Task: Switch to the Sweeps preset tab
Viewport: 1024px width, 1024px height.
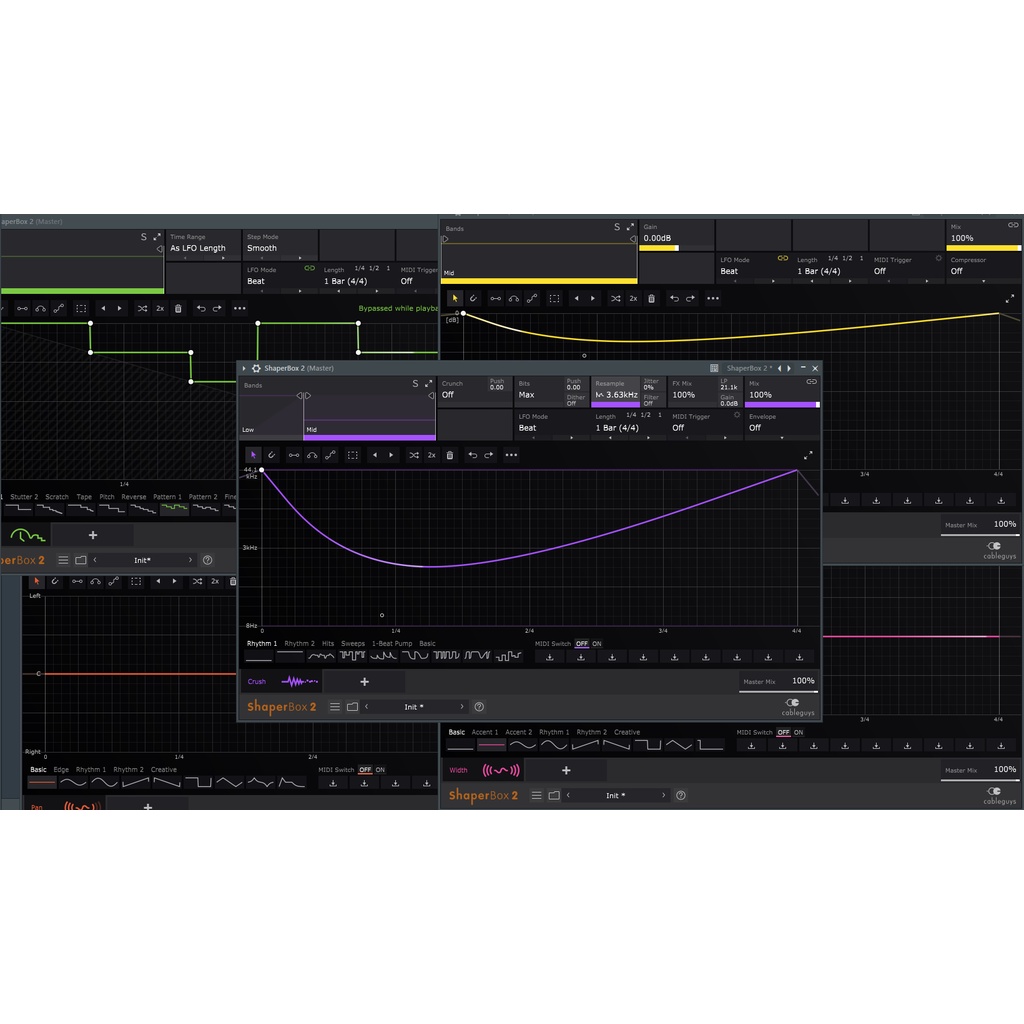Action: tap(353, 644)
